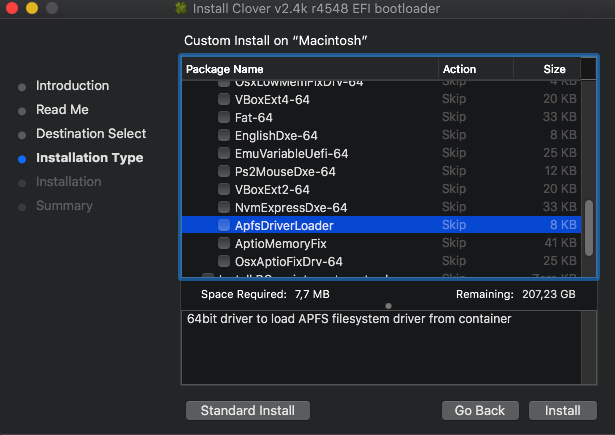Check the VBoxExt2-64 checkbox
Screen dimensions: 615x435
[x=224, y=189]
